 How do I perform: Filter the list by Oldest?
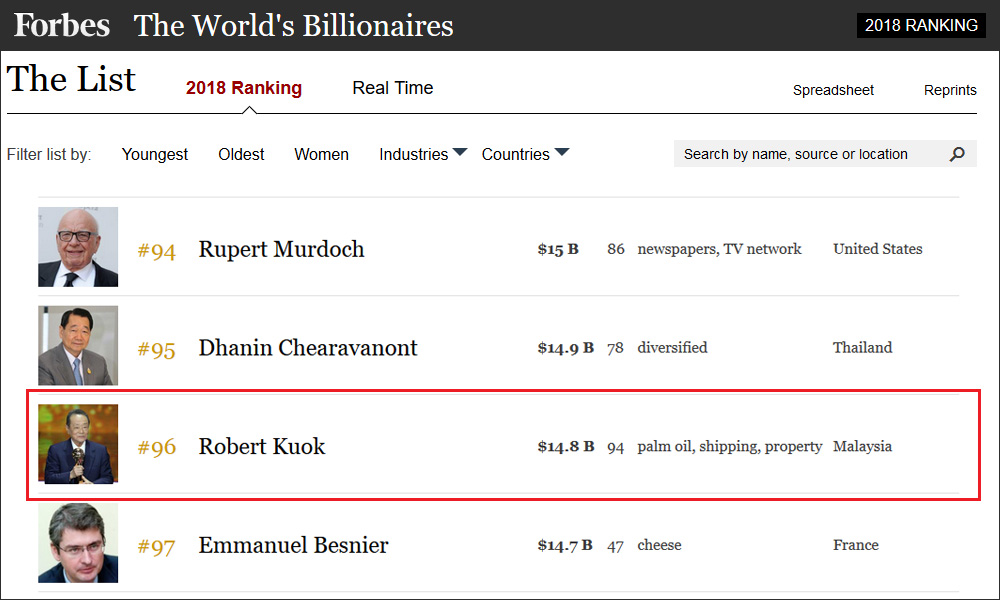click(241, 154)
